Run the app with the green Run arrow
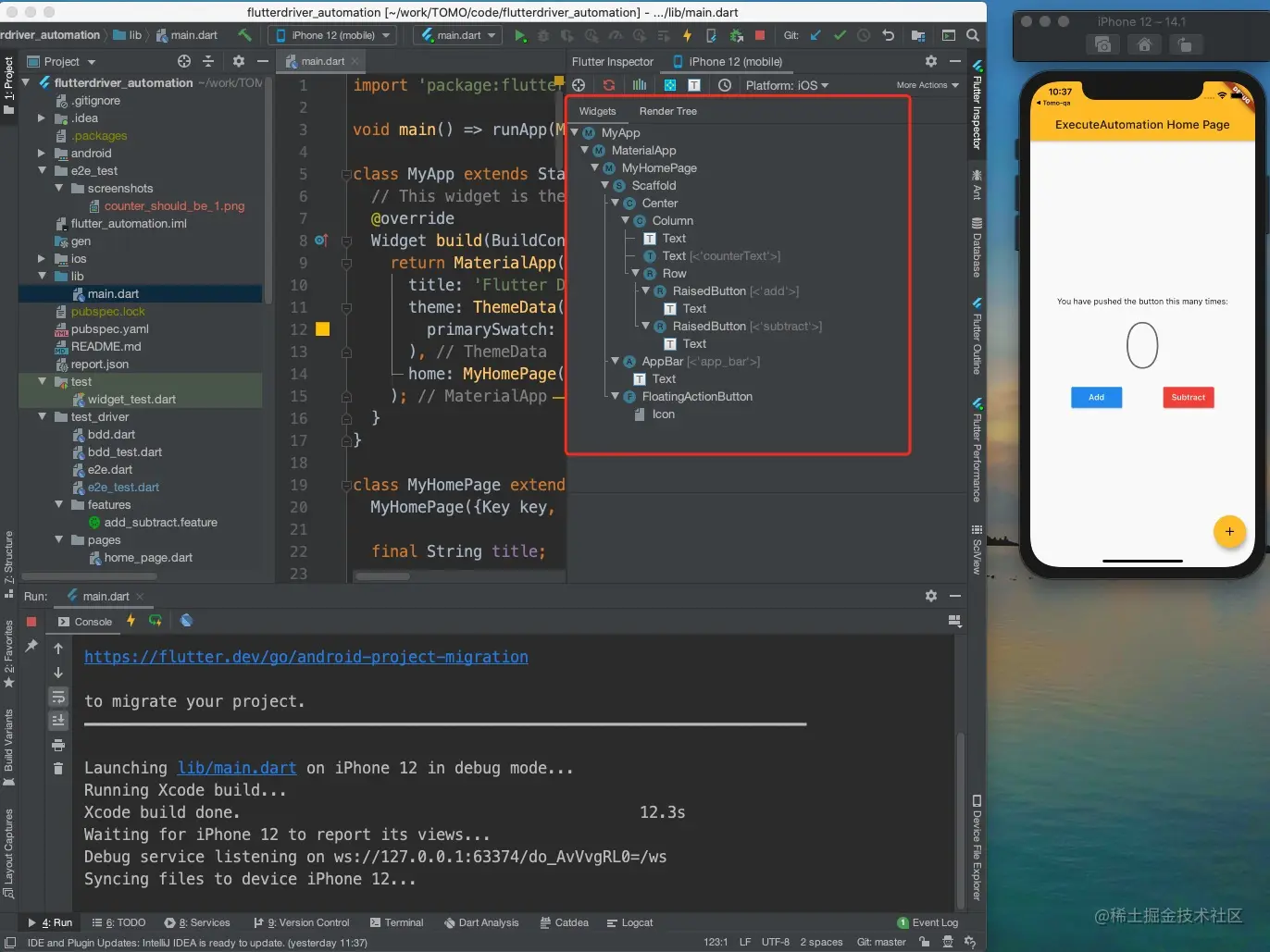Viewport: 1270px width, 952px height. [x=520, y=36]
